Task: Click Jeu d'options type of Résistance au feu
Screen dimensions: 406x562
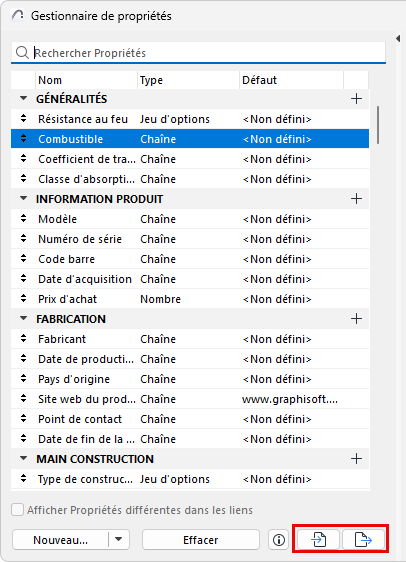Action: pyautogui.click(x=175, y=119)
